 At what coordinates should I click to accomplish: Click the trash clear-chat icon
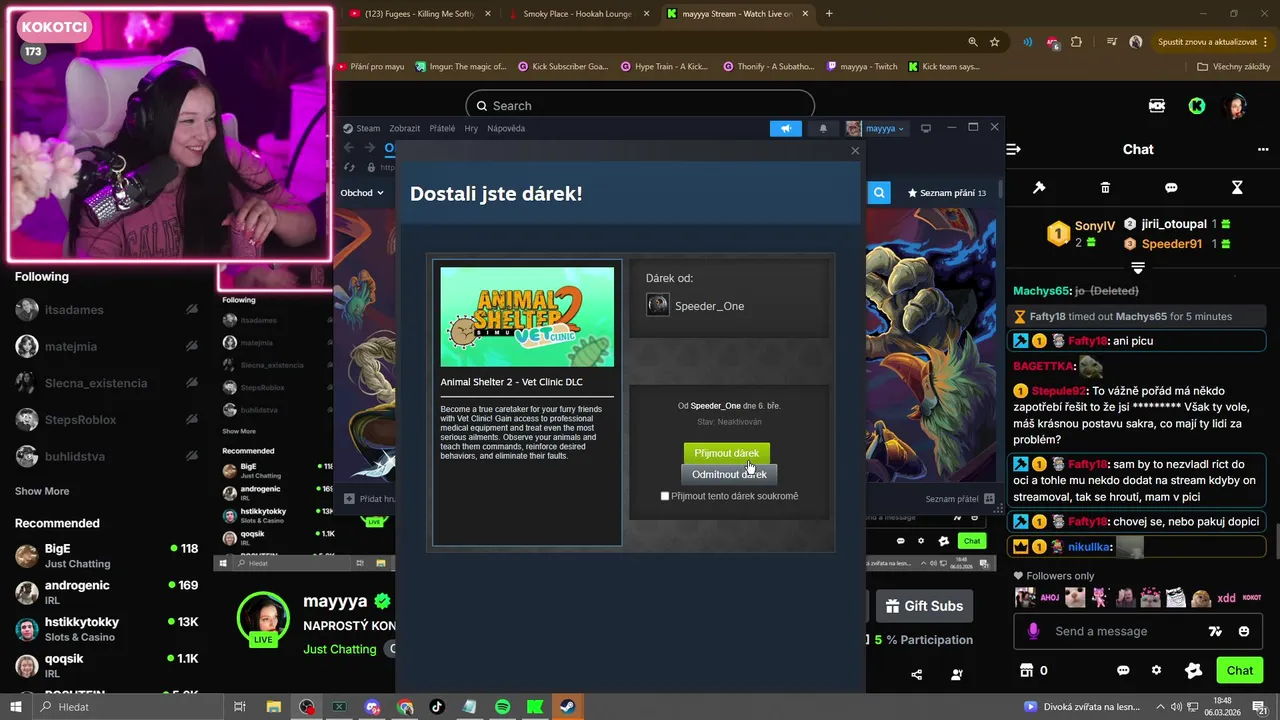click(x=1105, y=187)
